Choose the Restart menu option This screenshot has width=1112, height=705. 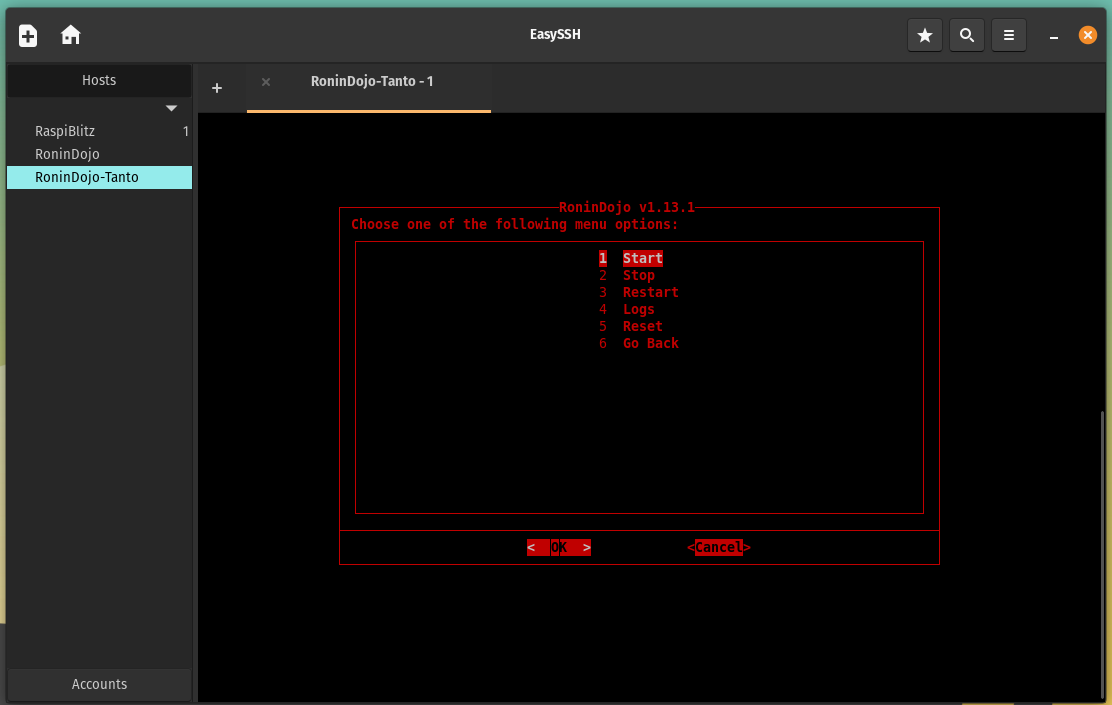point(650,292)
